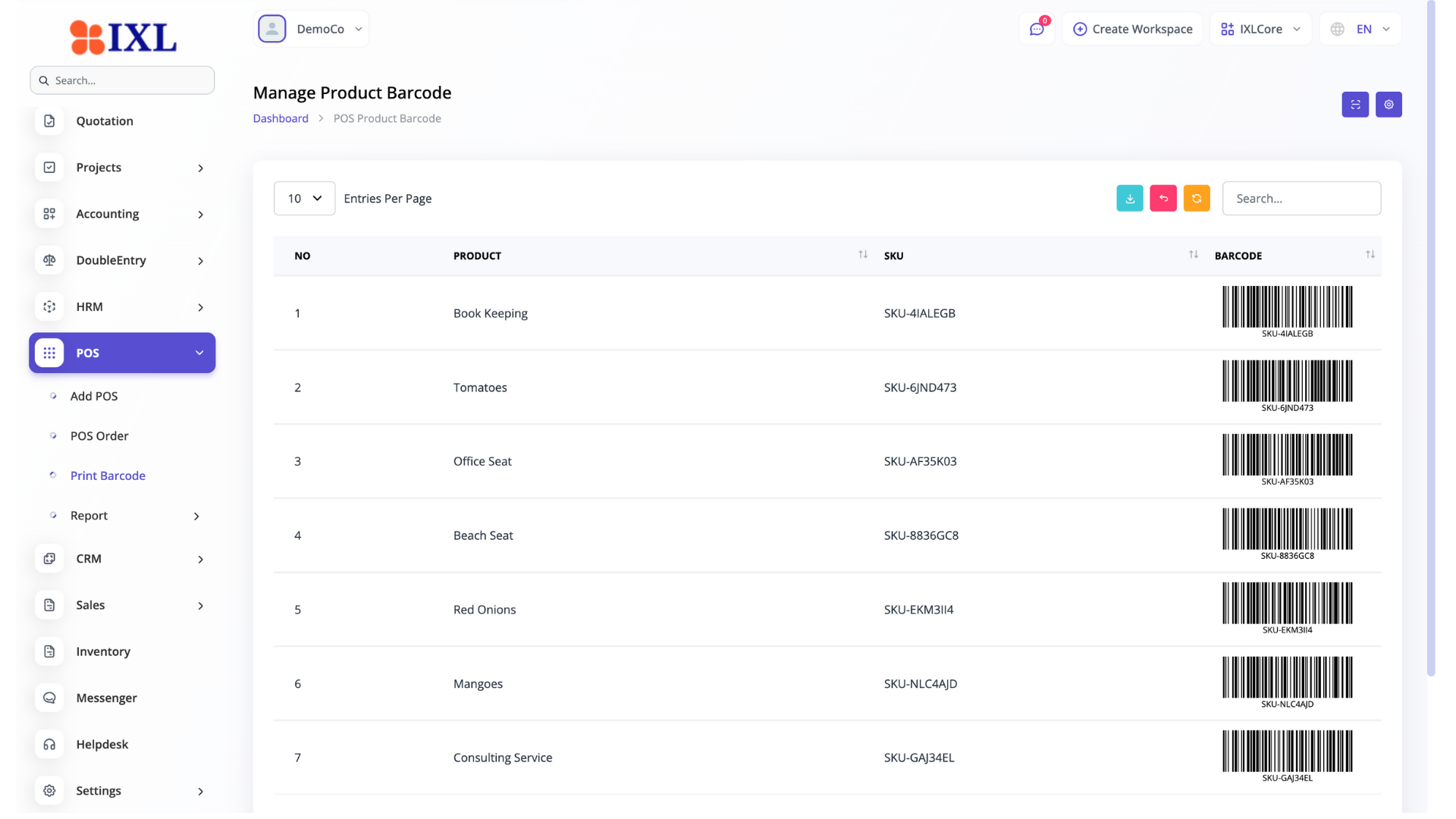Expand the Projects menu chevron
Image resolution: width=1456 pixels, height=819 pixels.
201,168
